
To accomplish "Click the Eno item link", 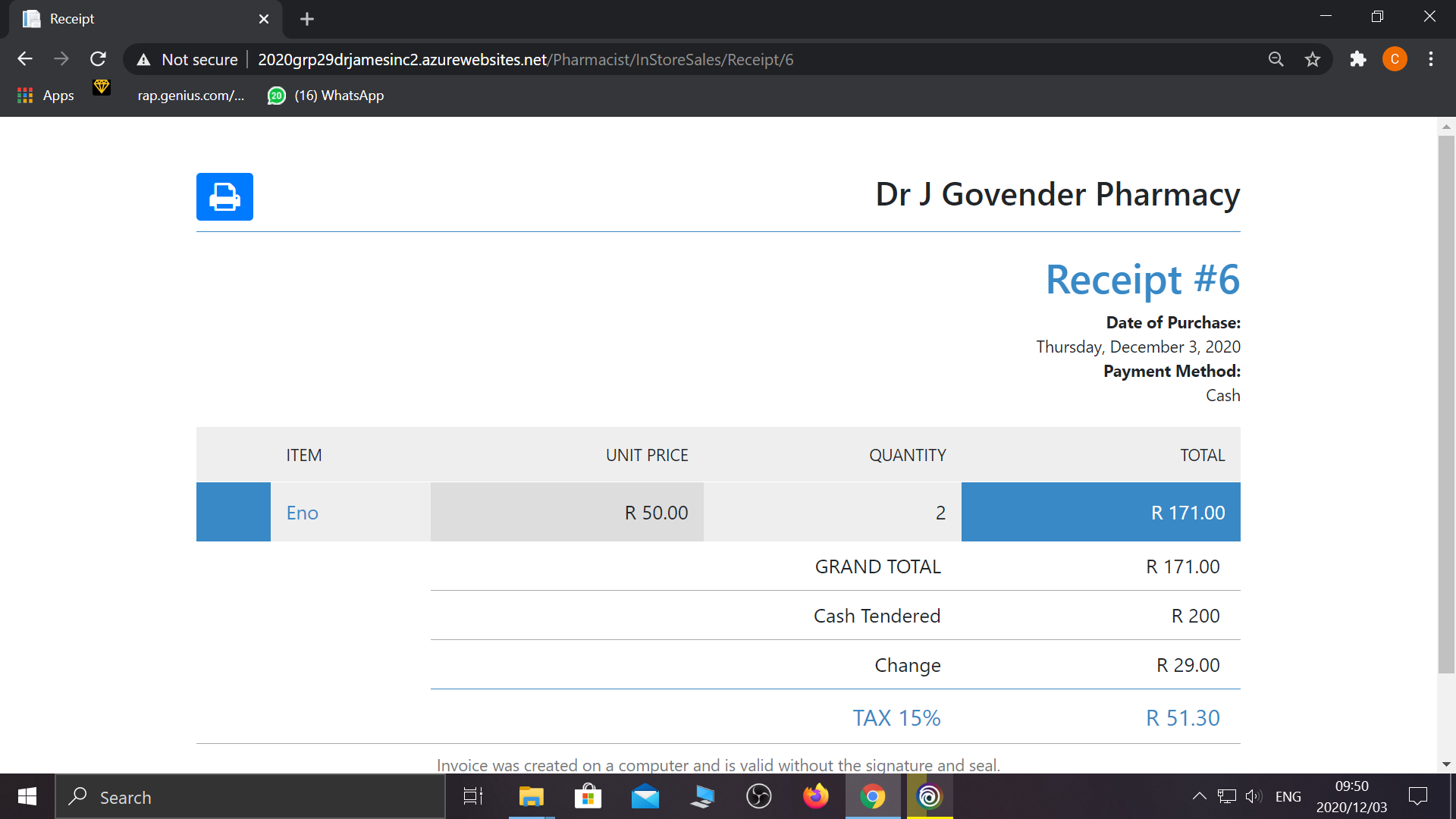I will 302,513.
